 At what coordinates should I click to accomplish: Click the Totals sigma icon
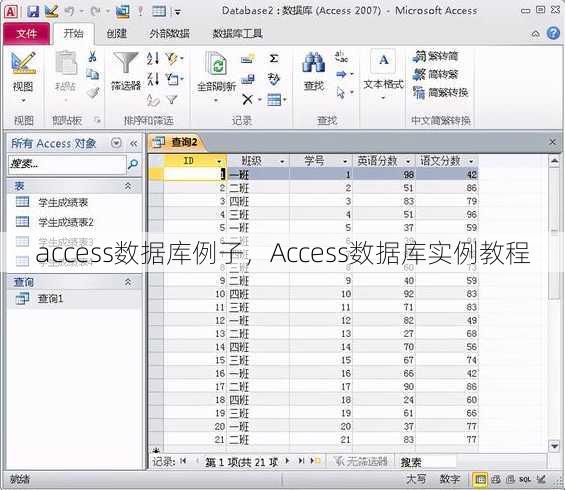(273, 58)
